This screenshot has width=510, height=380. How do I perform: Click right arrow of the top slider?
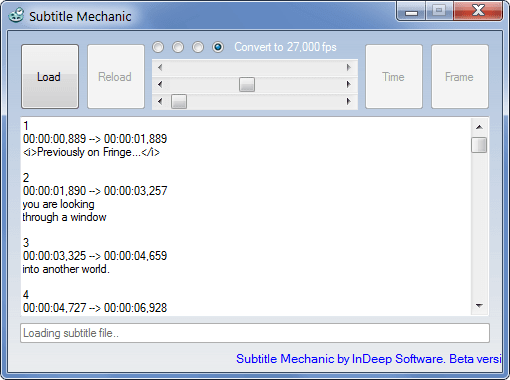pos(349,68)
